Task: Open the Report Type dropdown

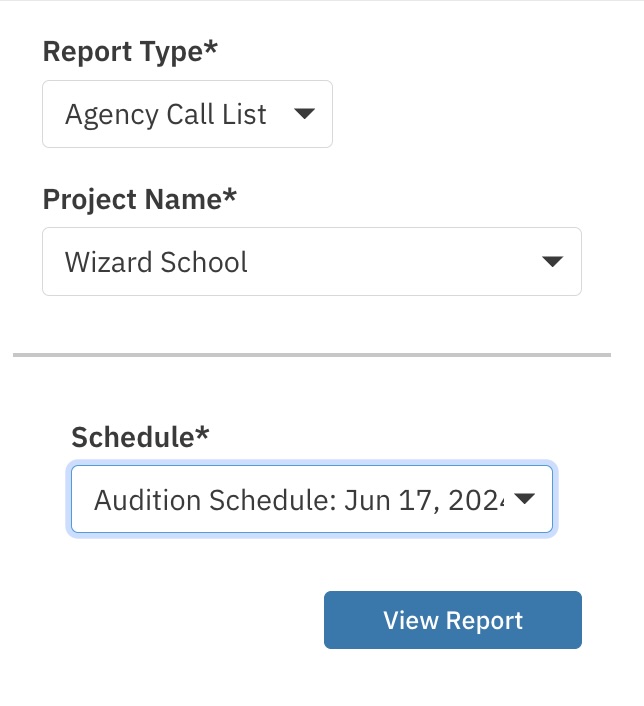Action: click(187, 114)
